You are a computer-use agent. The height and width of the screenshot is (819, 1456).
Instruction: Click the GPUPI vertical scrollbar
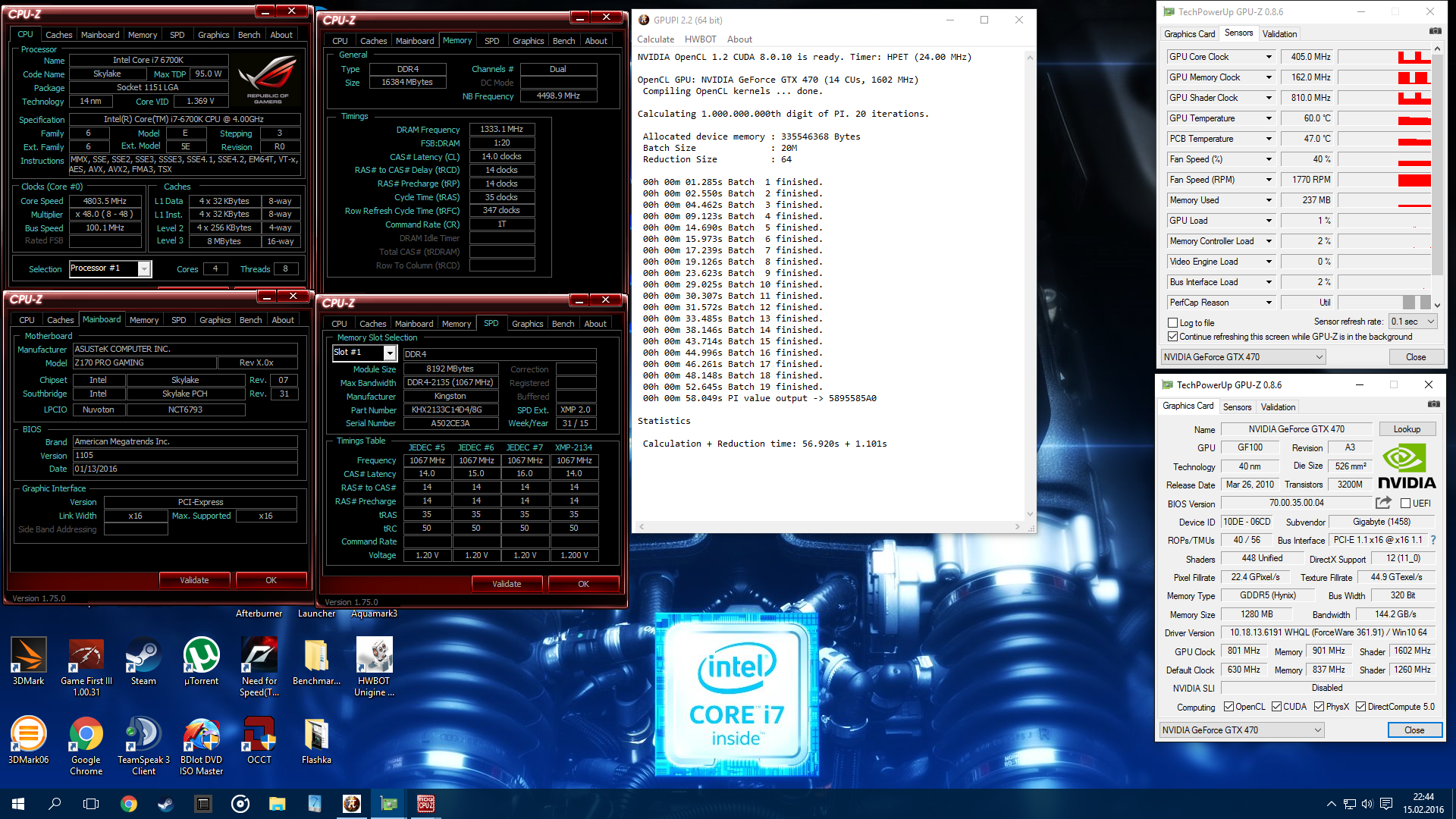(x=1030, y=286)
